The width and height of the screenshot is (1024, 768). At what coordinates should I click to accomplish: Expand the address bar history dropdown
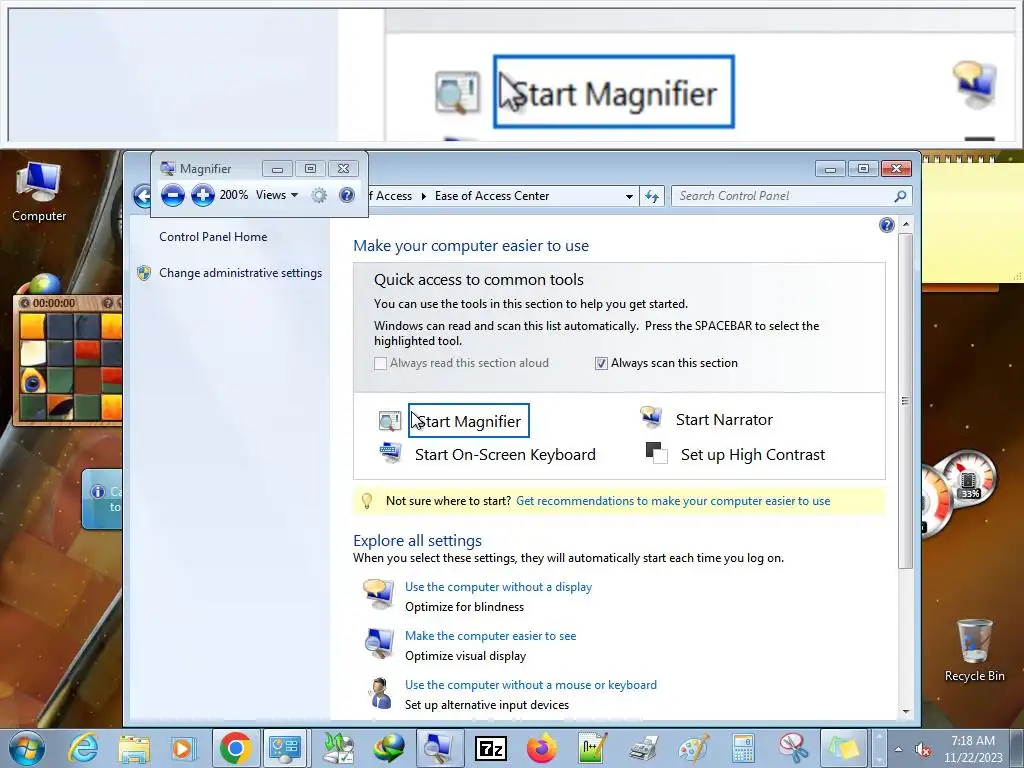(629, 196)
